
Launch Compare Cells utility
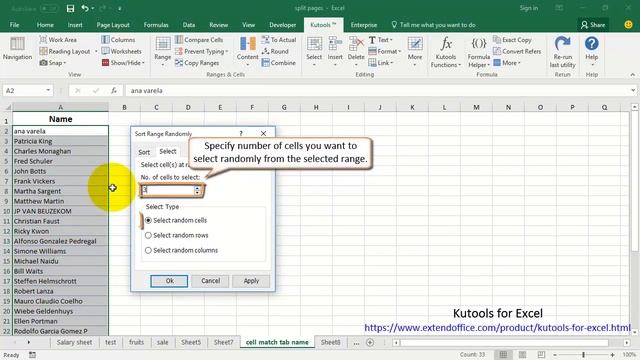(199, 40)
